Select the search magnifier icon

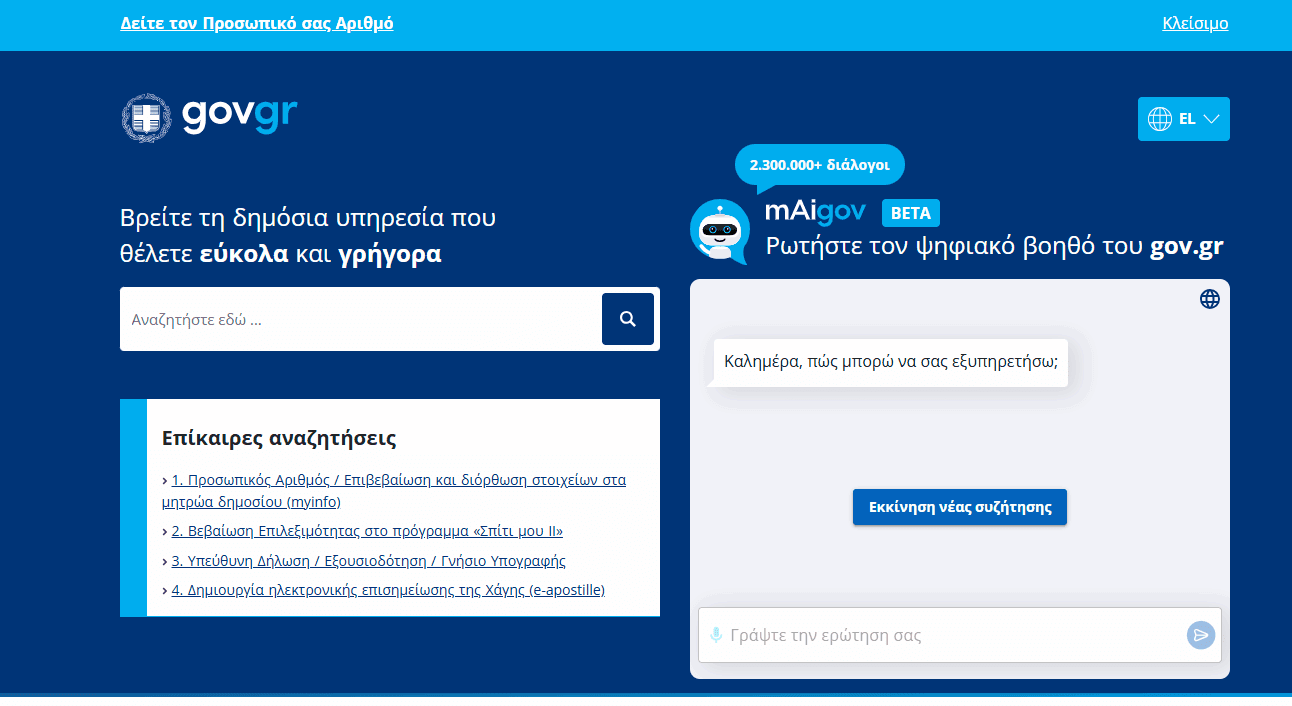tap(627, 318)
